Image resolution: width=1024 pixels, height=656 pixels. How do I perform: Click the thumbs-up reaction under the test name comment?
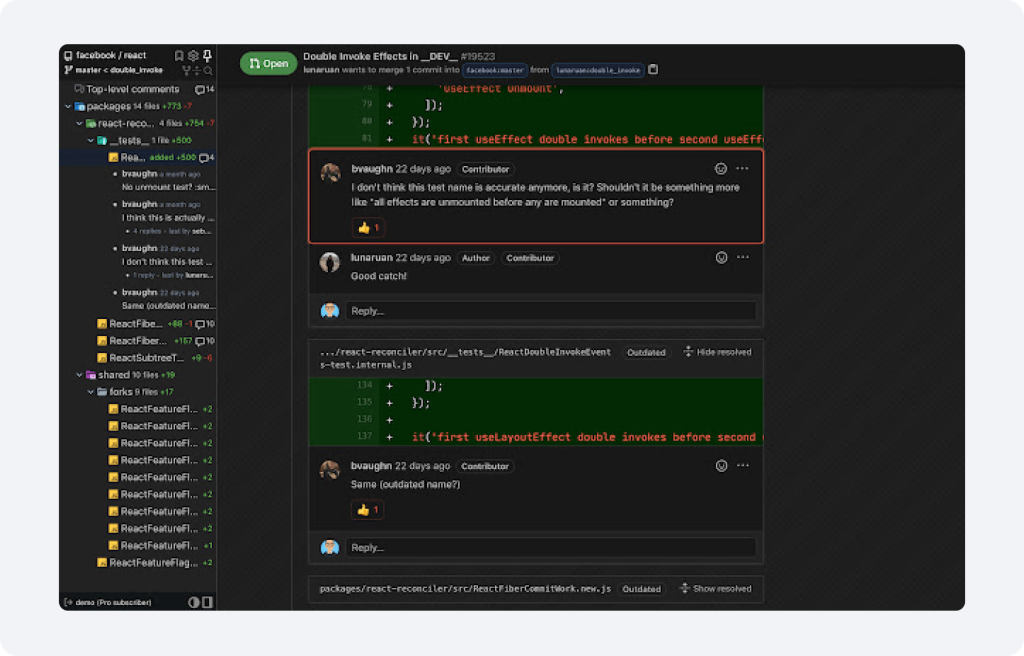coord(368,227)
